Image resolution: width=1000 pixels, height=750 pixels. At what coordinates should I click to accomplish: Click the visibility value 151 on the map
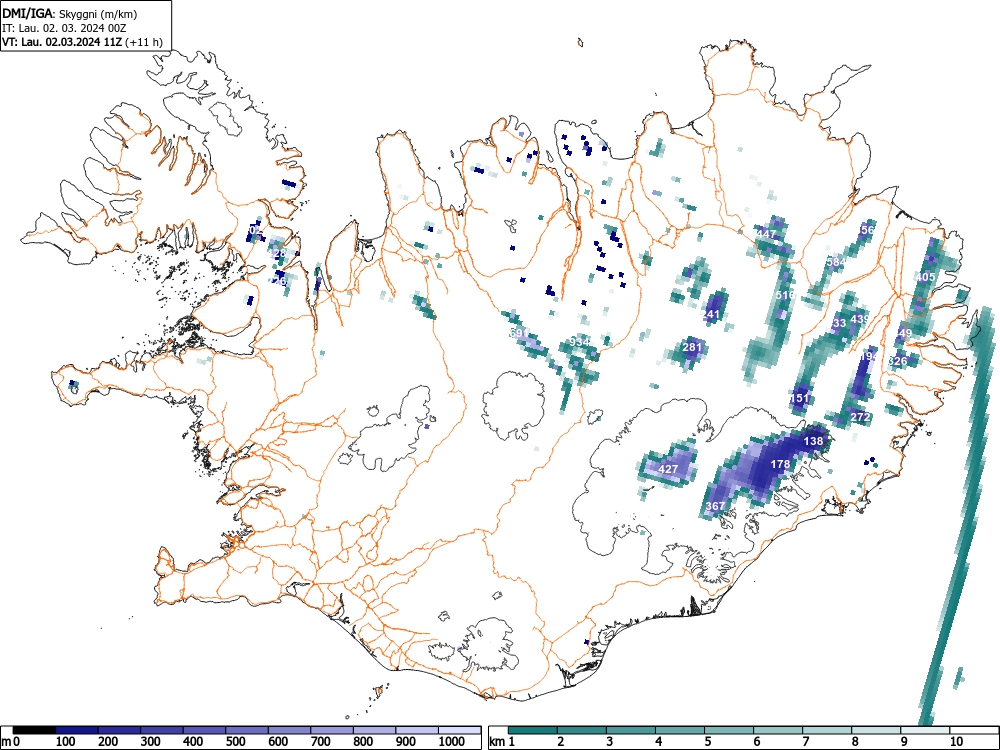tap(799, 399)
